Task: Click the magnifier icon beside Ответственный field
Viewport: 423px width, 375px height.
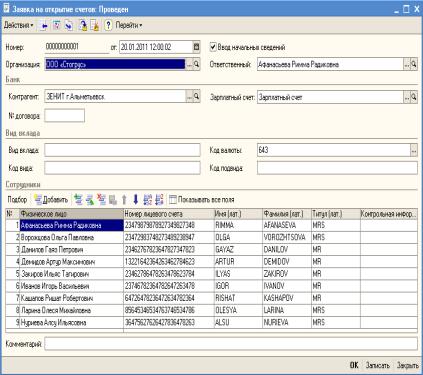Action: tap(414, 64)
